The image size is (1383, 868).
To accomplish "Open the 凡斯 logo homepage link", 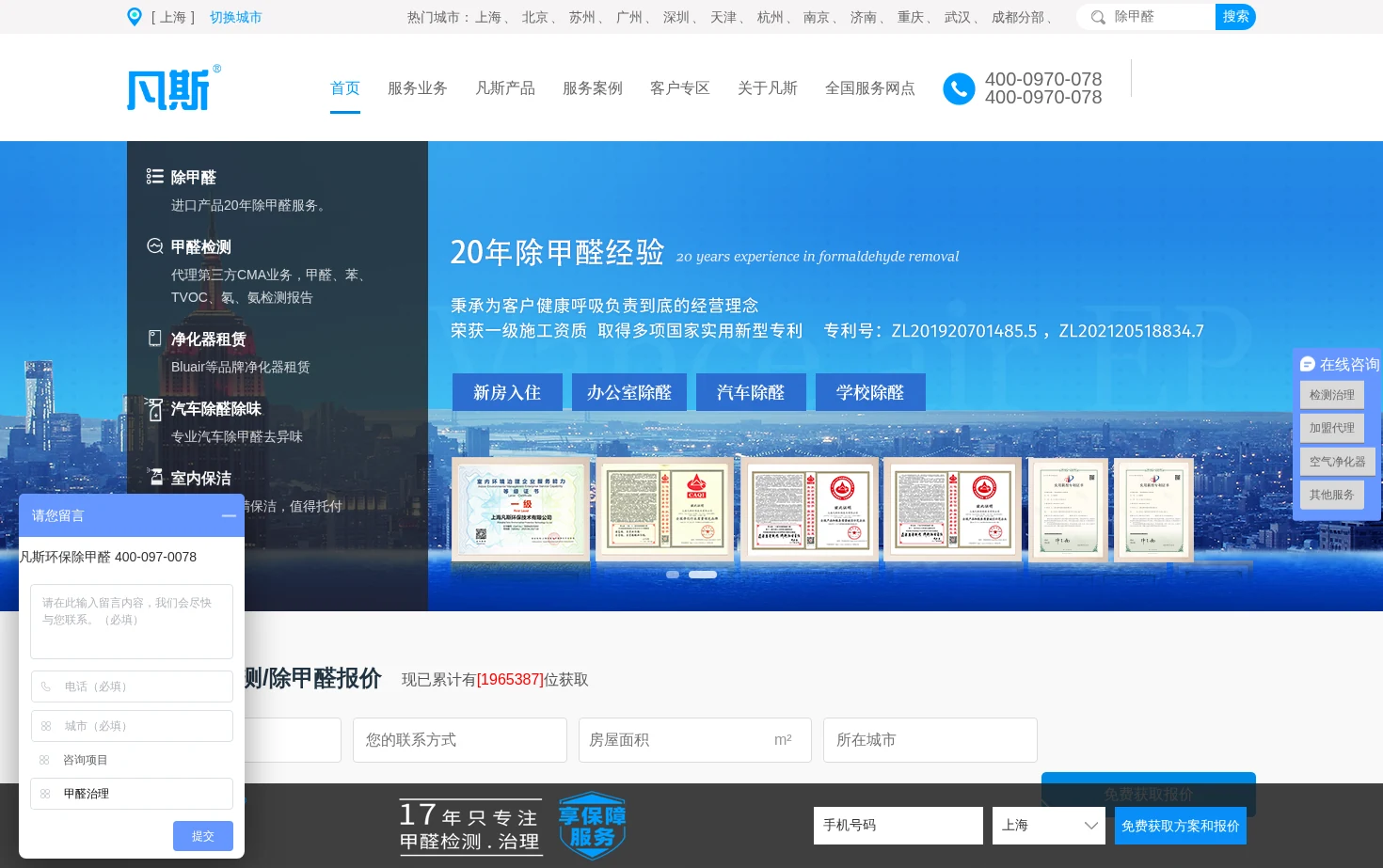I will tap(174, 87).
